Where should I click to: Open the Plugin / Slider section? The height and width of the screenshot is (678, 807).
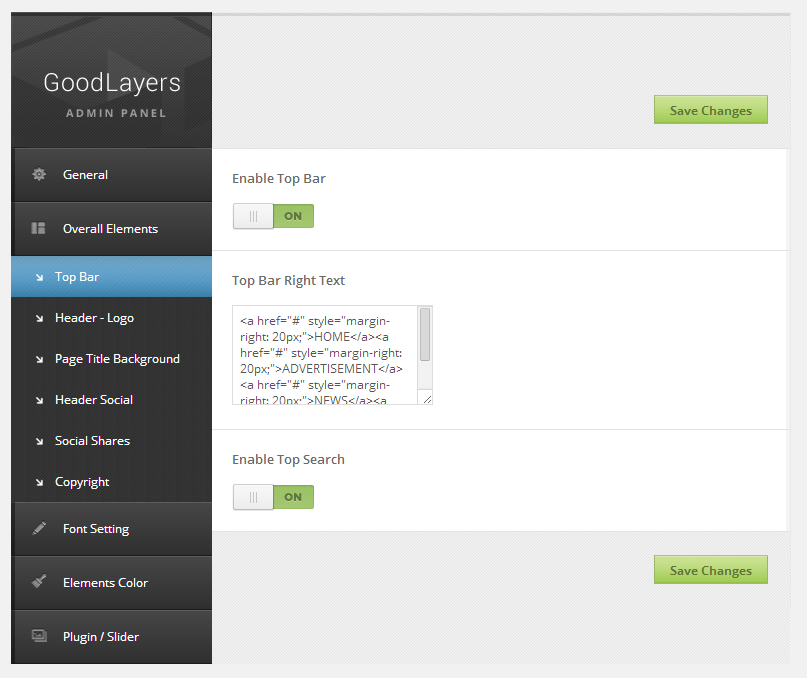[112, 637]
